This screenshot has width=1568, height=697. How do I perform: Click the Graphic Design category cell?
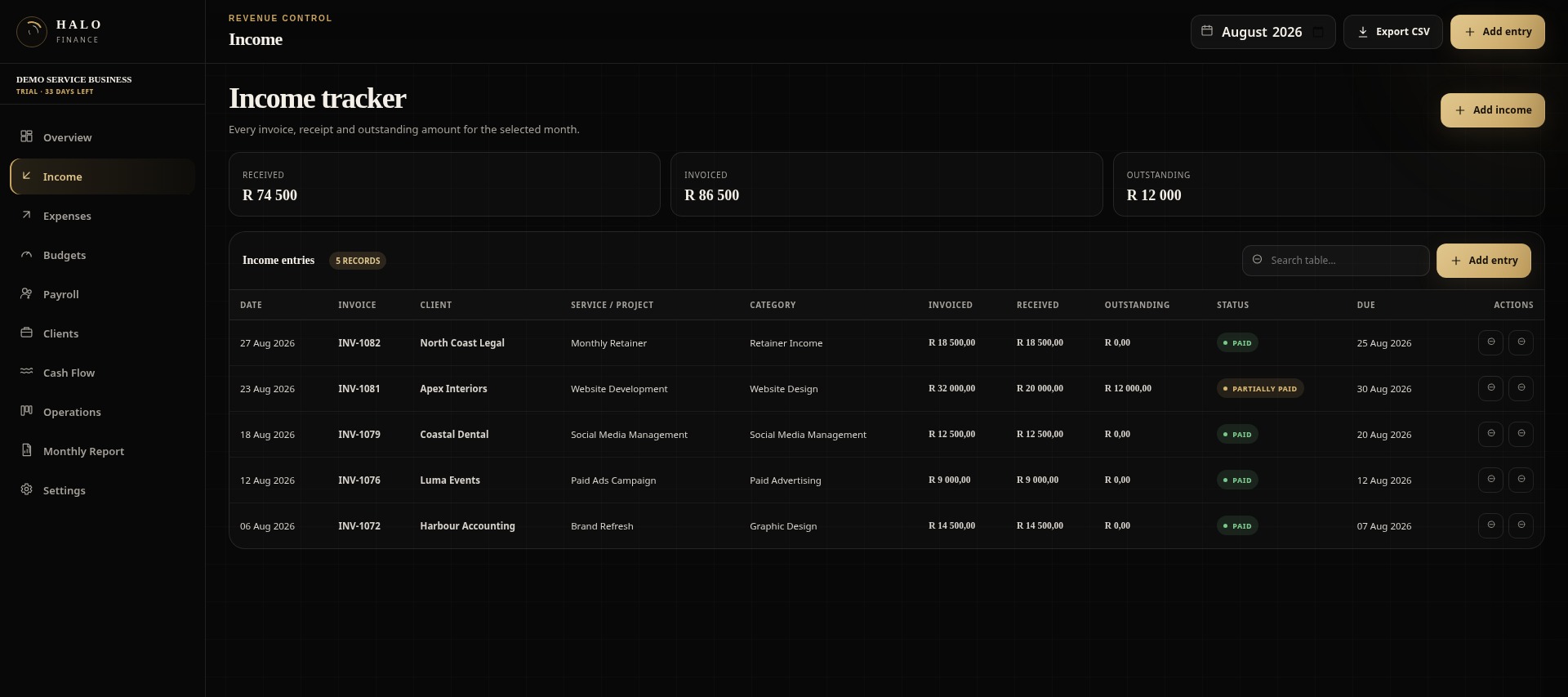pos(783,526)
